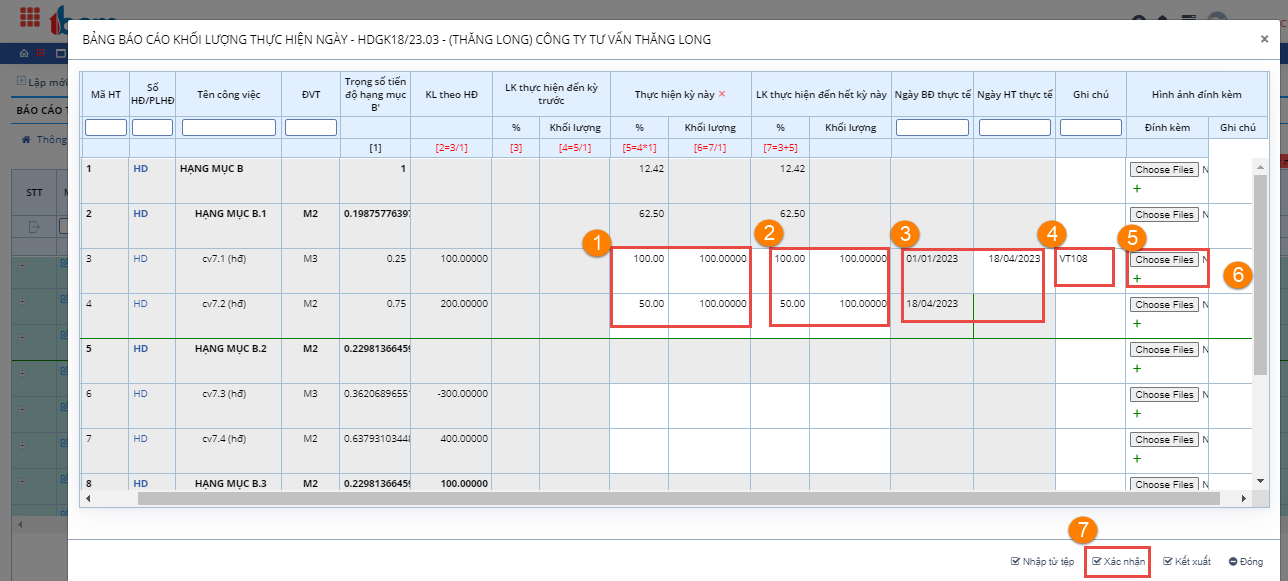The height and width of the screenshot is (581, 1288).
Task: Click the Tên công việc filter input
Action: coord(228,128)
